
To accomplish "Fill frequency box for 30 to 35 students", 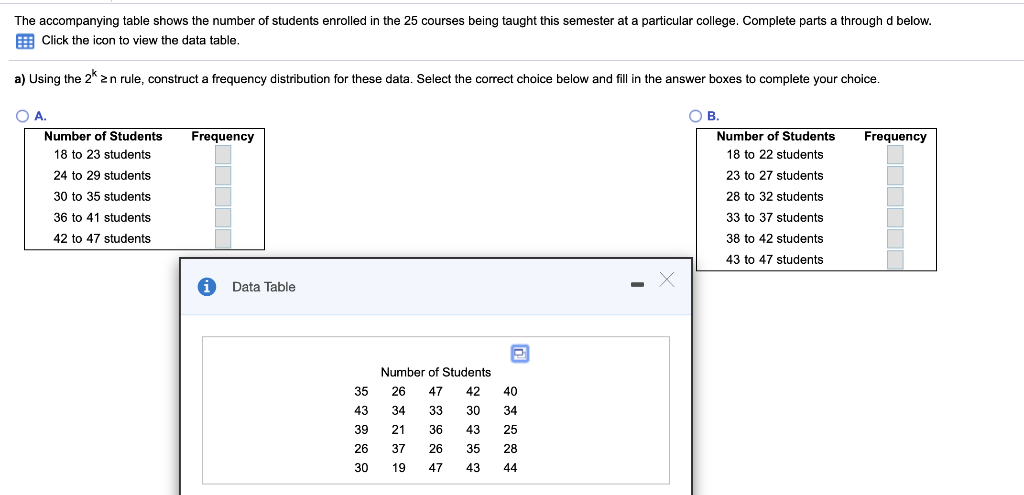I will click(x=223, y=197).
